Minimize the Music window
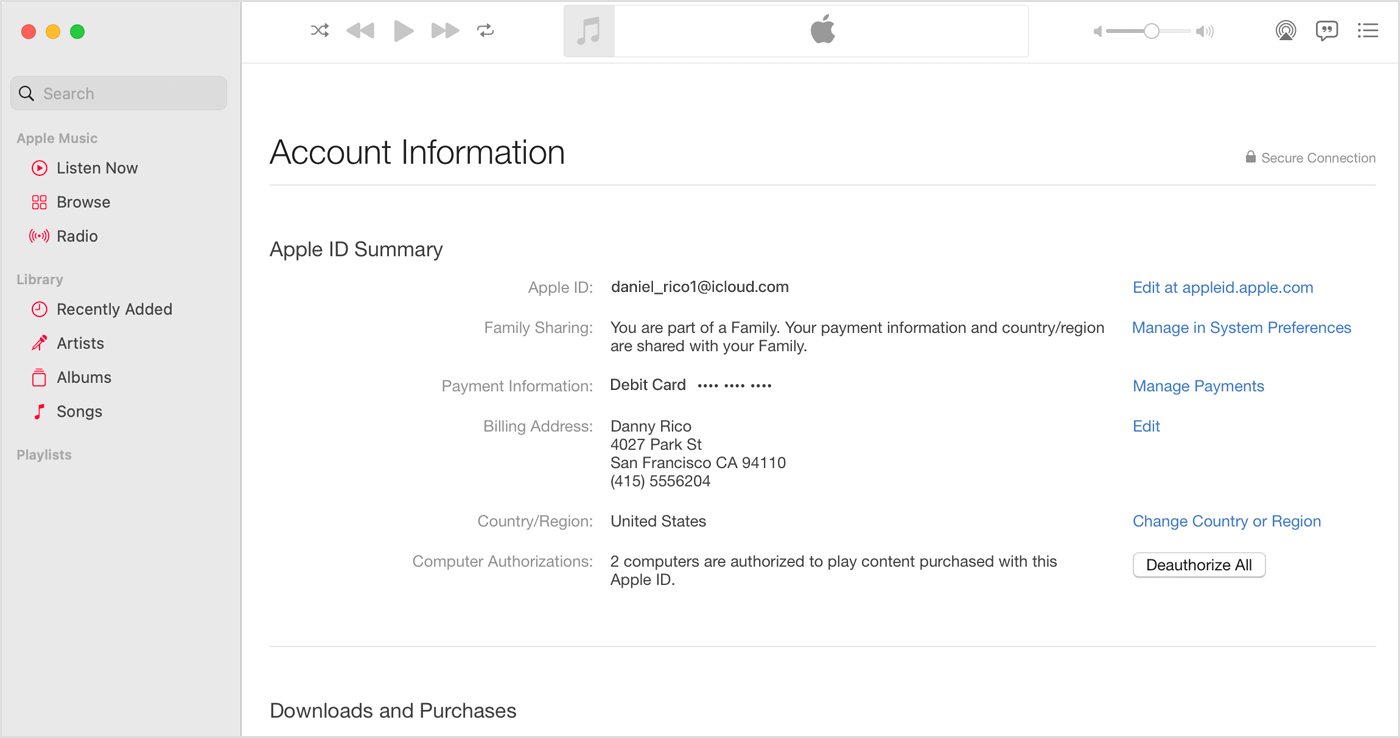This screenshot has width=1400, height=738. [x=53, y=32]
